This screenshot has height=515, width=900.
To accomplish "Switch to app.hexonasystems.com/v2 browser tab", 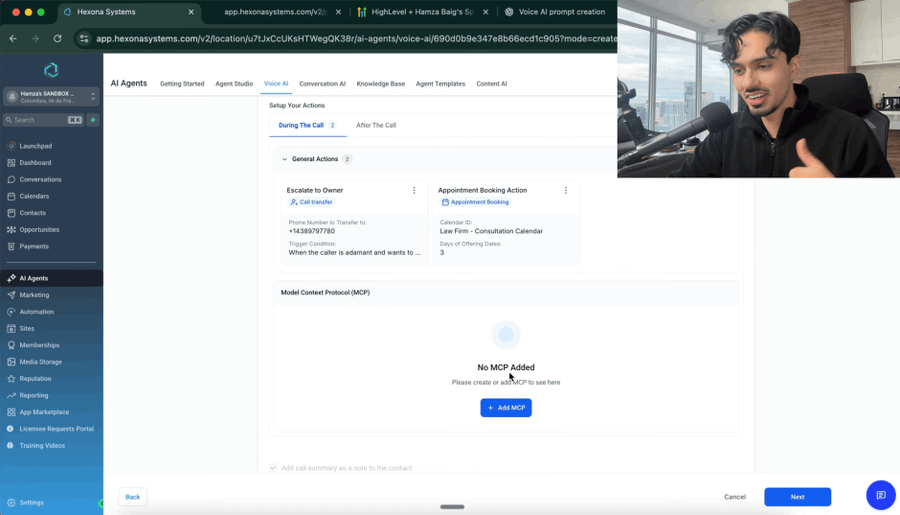I will tap(276, 12).
